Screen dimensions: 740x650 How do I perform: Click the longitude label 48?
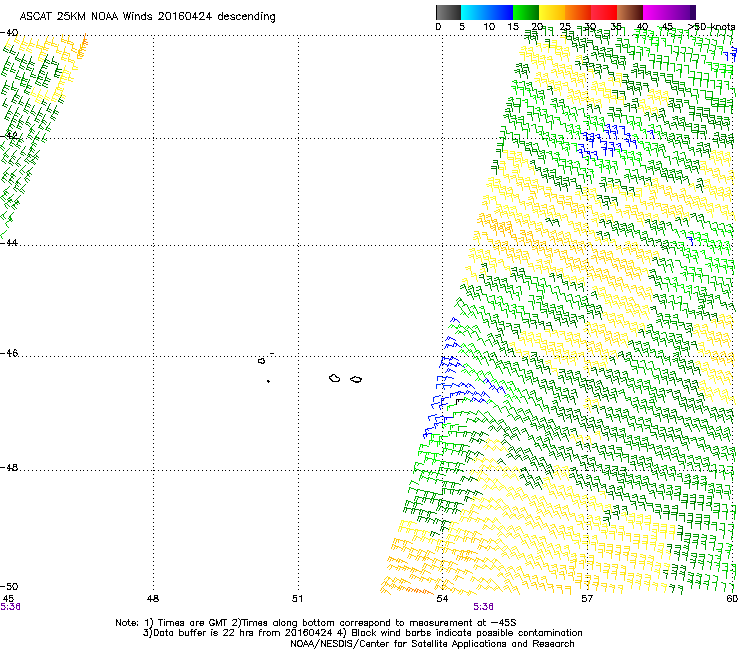[x=153, y=599]
